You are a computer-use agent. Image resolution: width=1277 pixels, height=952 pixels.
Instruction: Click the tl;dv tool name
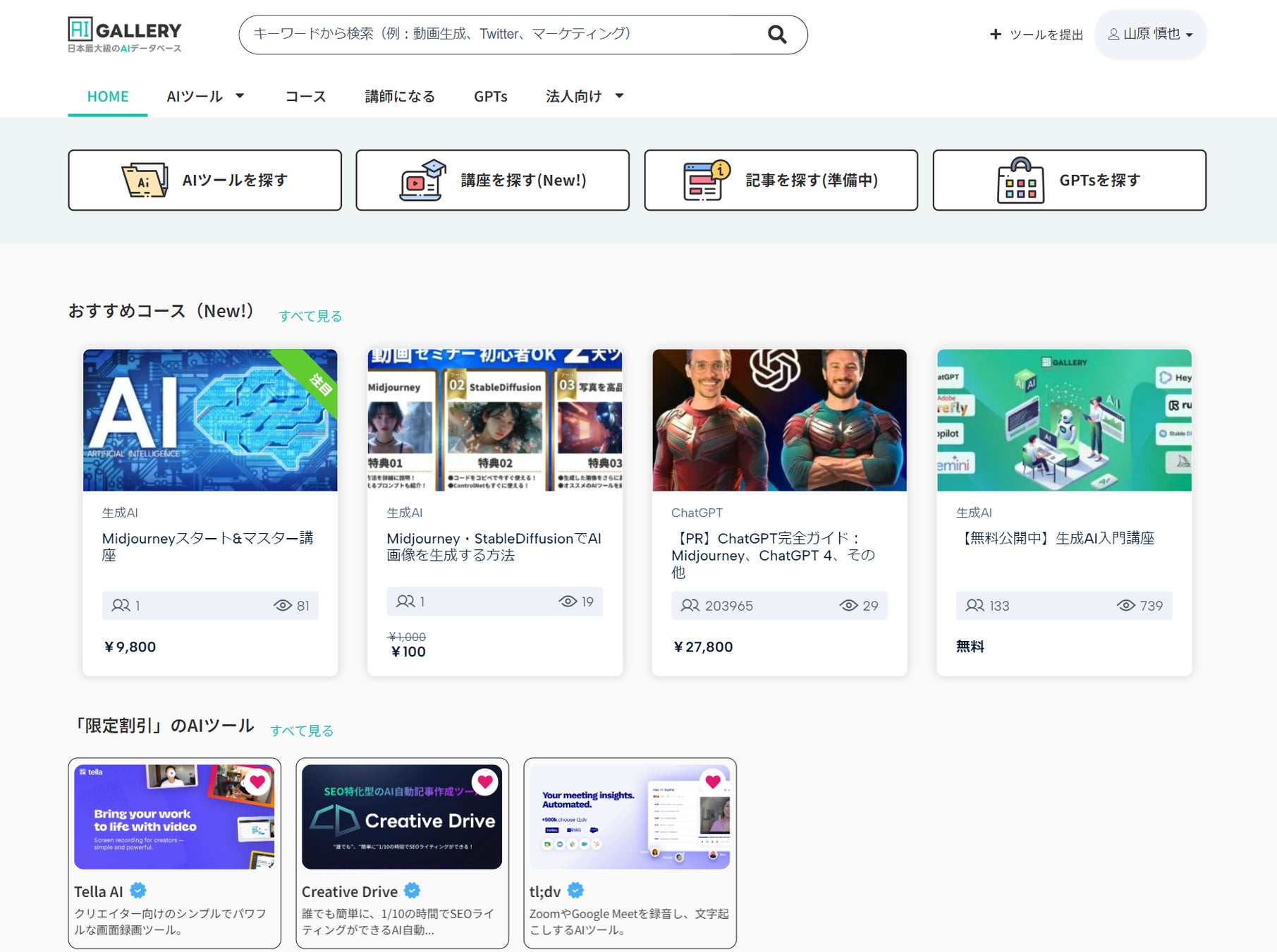545,891
